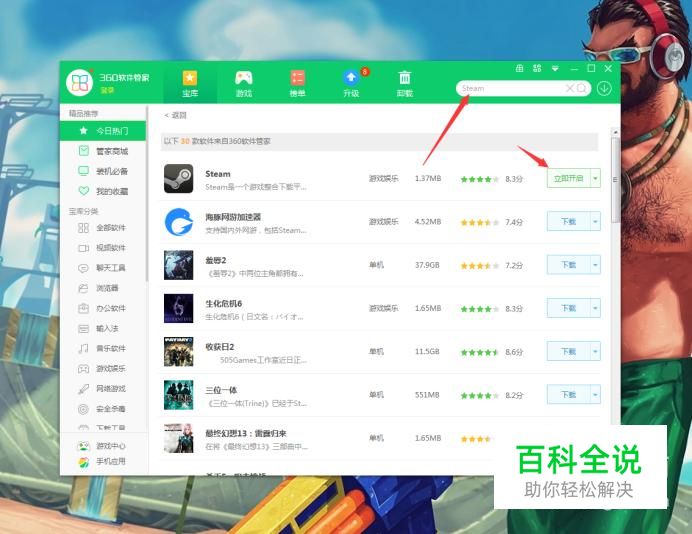Open the Steam software title
This screenshot has width=692, height=534.
(218, 174)
